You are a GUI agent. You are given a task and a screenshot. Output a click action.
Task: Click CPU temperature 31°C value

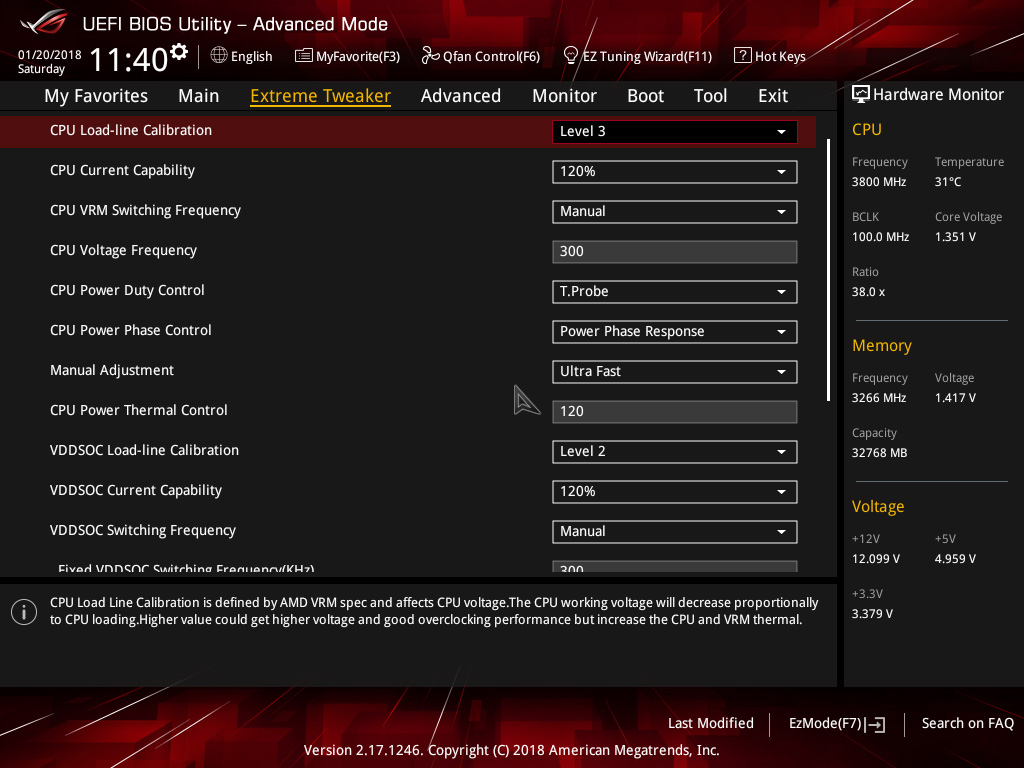tap(948, 182)
